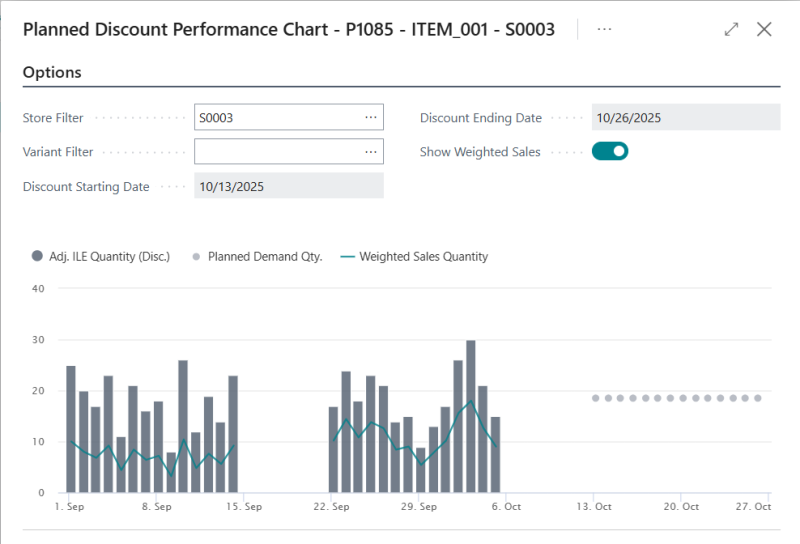Screen dimensions: 800x544
Task: Click the empty Variant Filter input field
Action: 278,152
